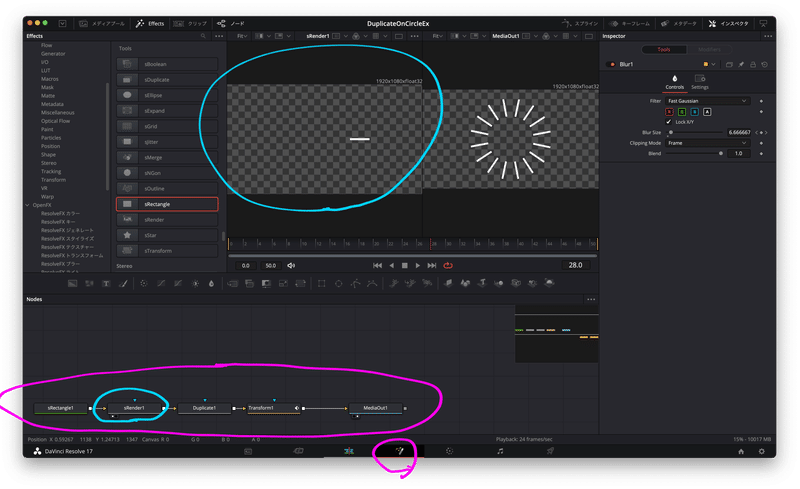Toggle the Effects library button in the top bar
The image size is (800, 489).
click(150, 23)
